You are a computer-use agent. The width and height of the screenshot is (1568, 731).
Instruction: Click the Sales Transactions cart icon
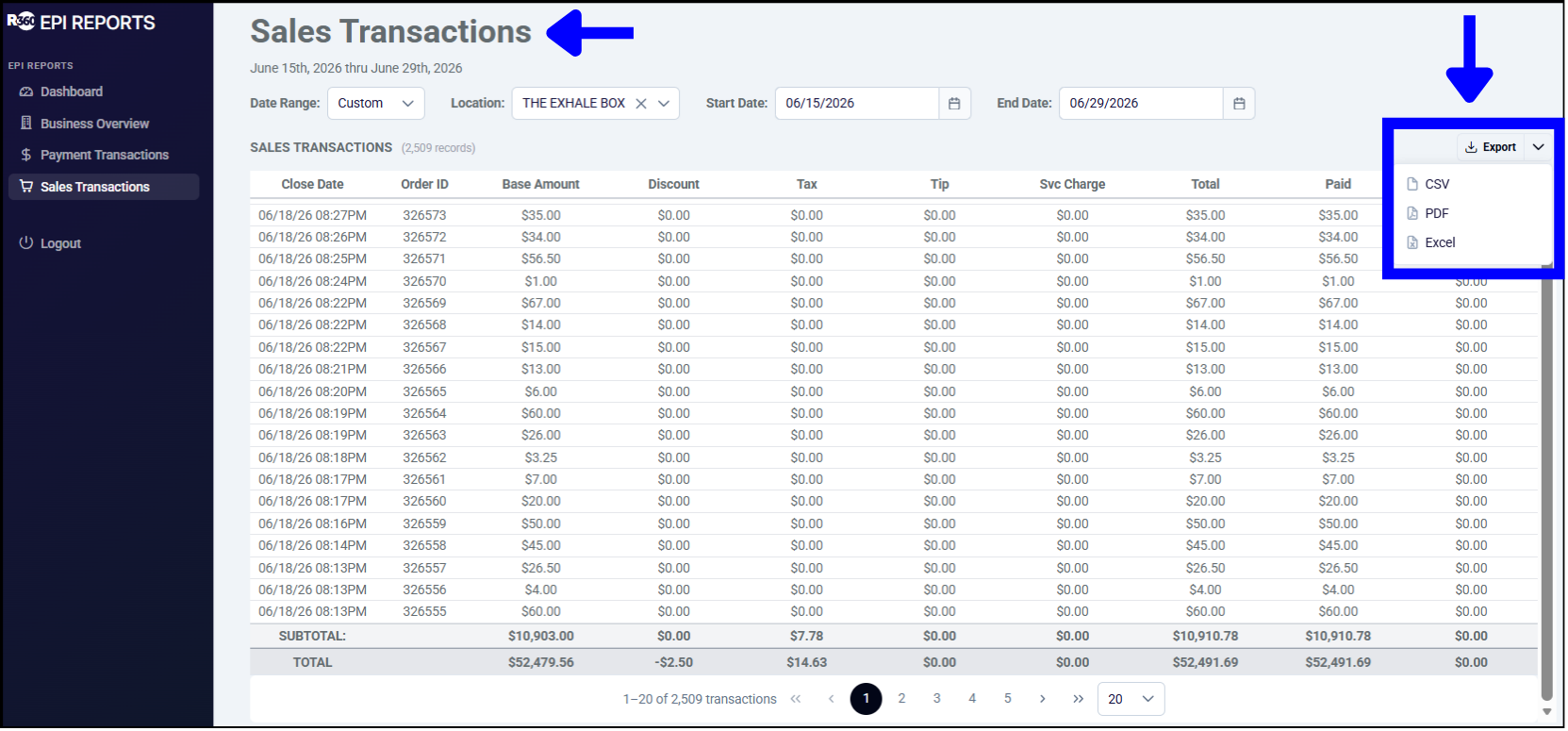pyautogui.click(x=26, y=187)
